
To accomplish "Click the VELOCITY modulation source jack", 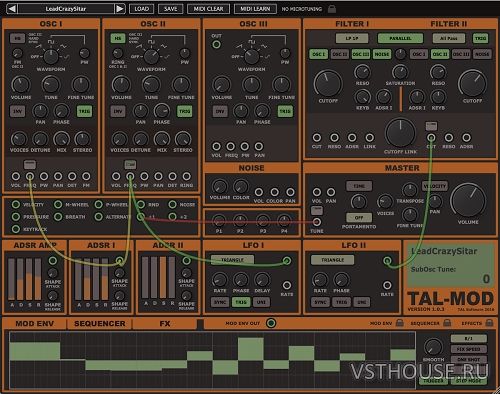I will pos(16,204).
